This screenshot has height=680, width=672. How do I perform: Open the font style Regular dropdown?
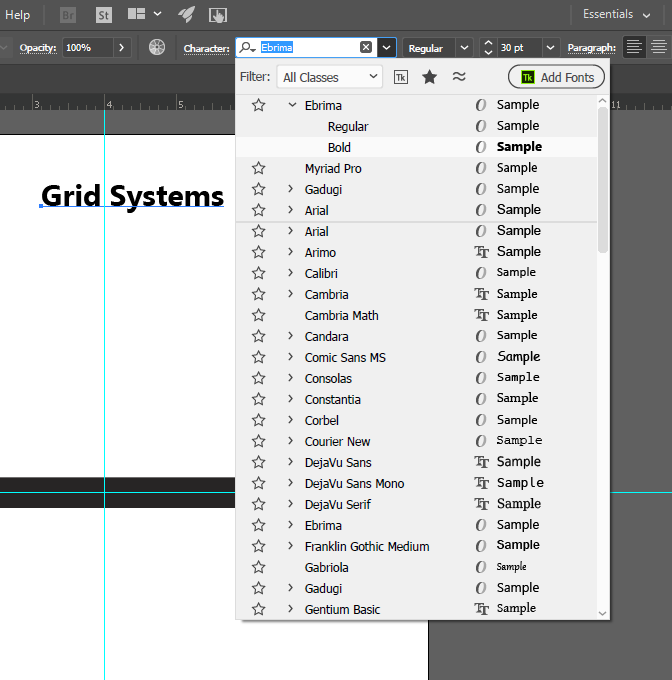pos(464,48)
